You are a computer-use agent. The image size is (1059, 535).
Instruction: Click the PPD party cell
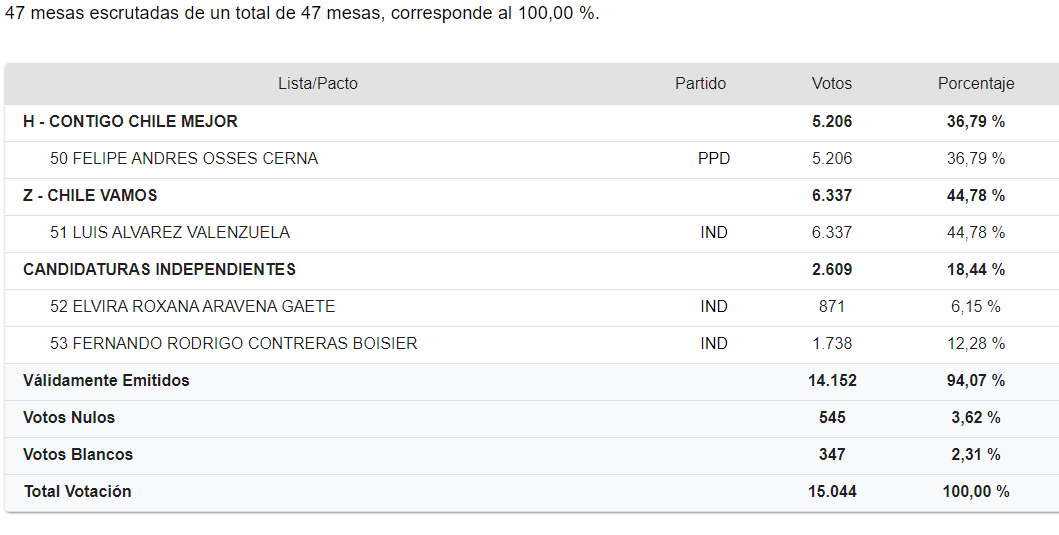(713, 159)
